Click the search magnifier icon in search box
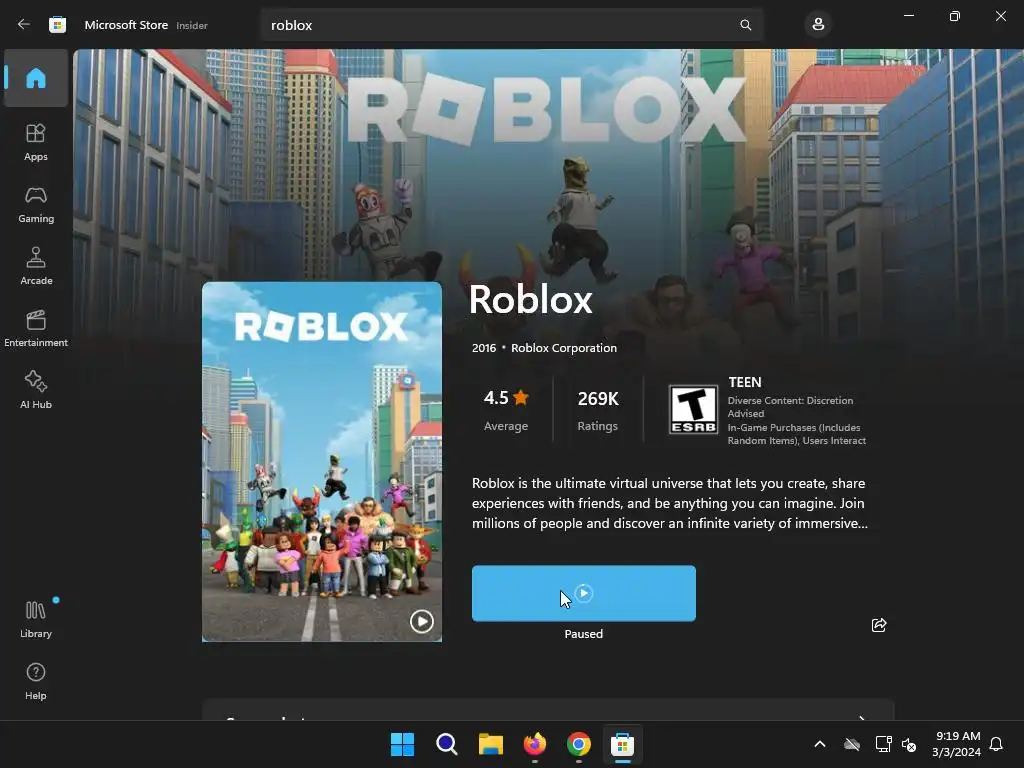Image resolution: width=1024 pixels, height=768 pixels. pos(745,25)
